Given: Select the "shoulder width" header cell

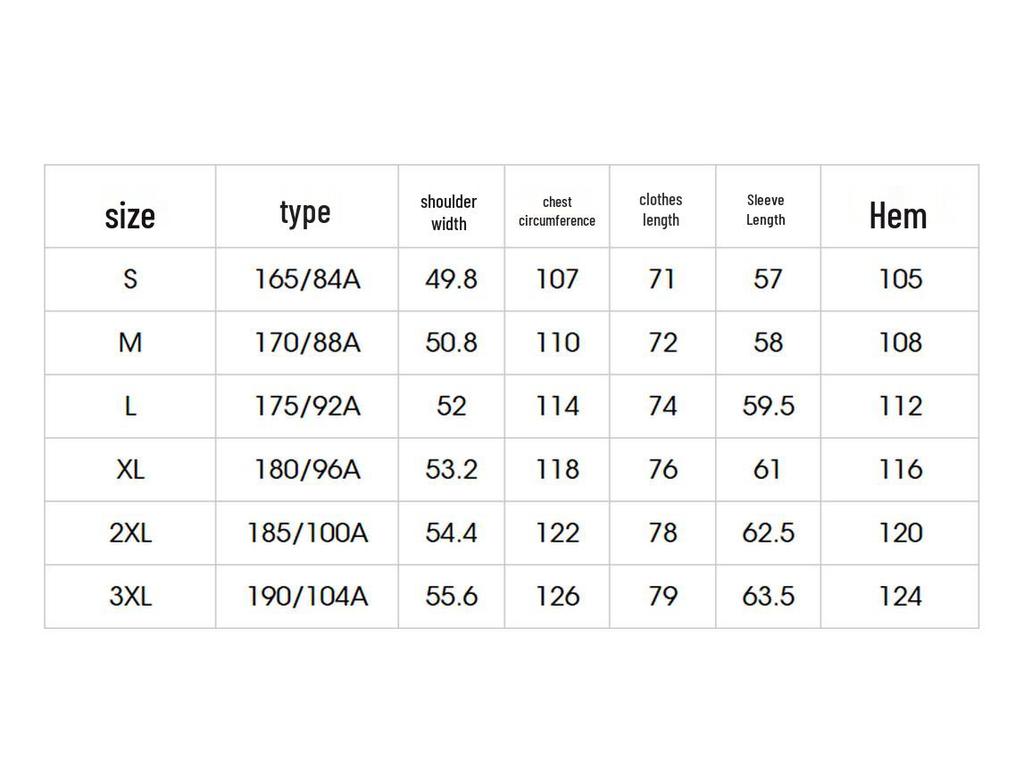Looking at the screenshot, I should (x=449, y=213).
